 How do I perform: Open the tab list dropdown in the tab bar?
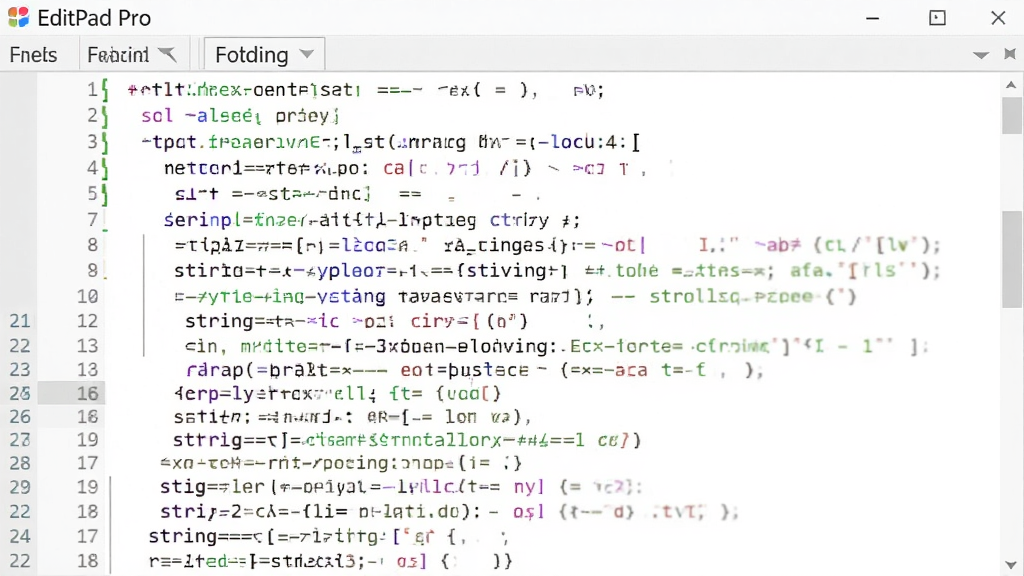click(980, 56)
